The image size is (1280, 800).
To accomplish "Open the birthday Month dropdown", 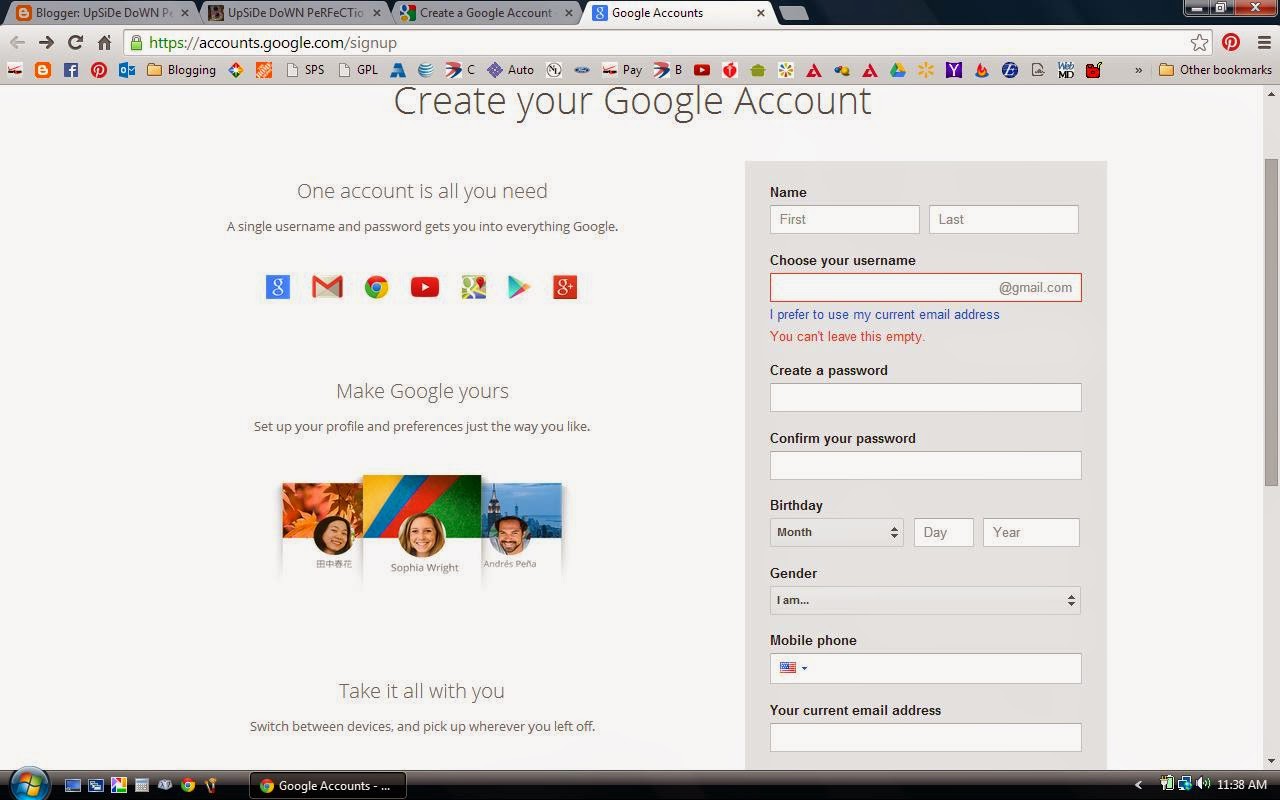I will click(836, 532).
